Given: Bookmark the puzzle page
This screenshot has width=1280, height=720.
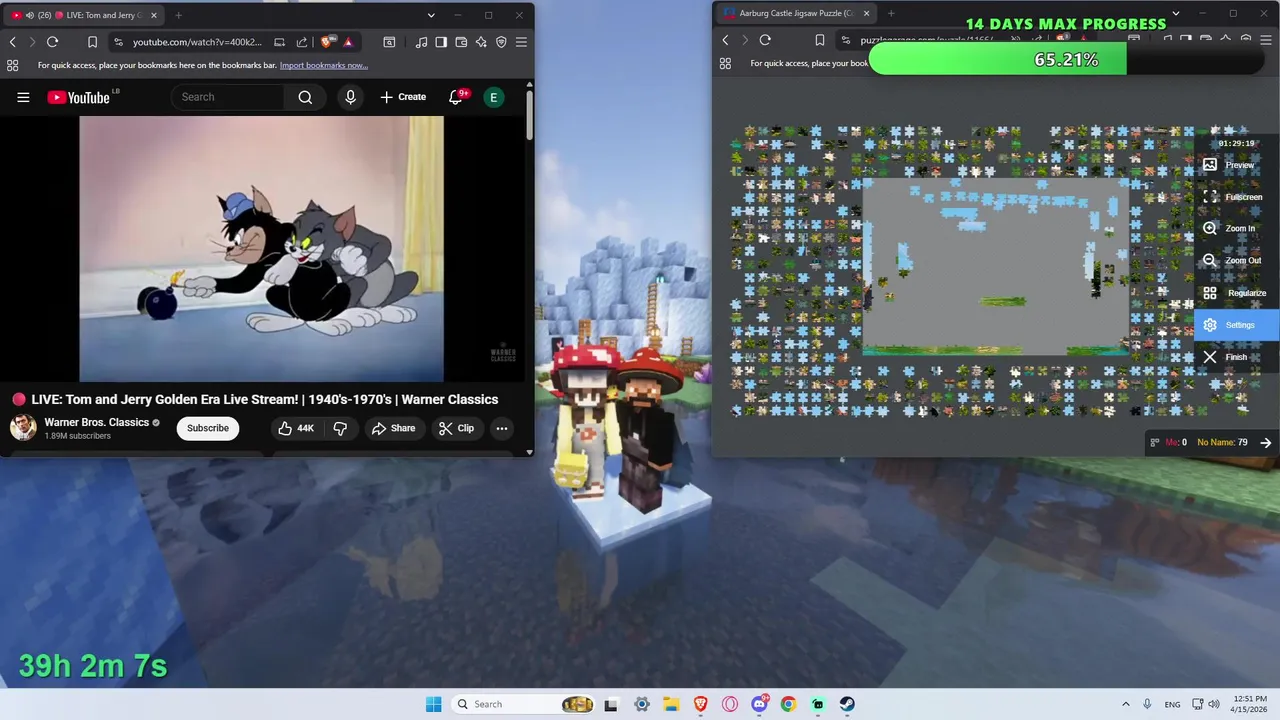Looking at the screenshot, I should click(x=819, y=40).
